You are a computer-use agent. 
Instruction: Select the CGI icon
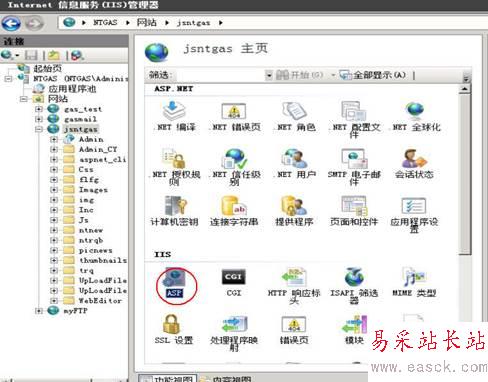point(234,277)
